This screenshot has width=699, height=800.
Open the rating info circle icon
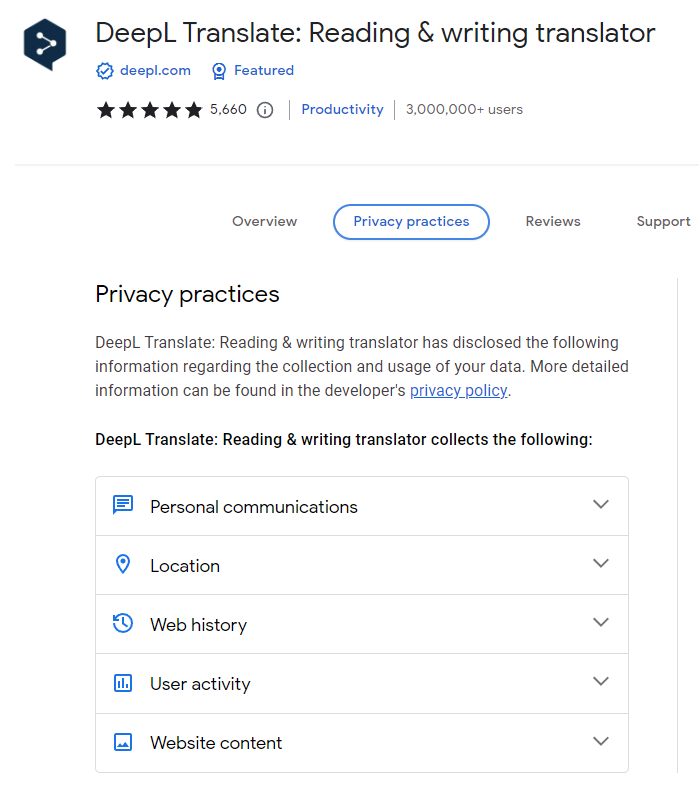tap(265, 110)
